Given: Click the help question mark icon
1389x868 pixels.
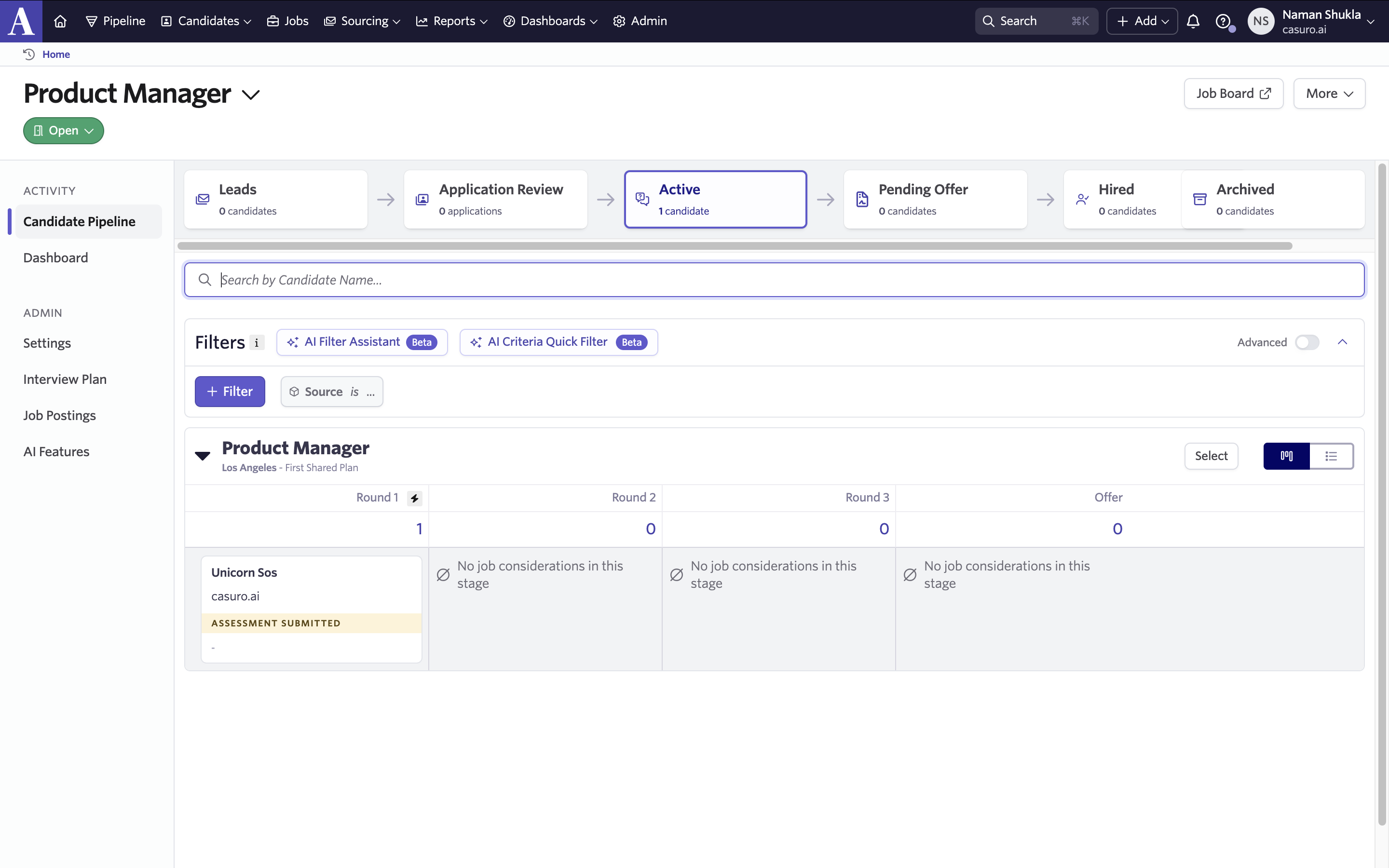Looking at the screenshot, I should tap(1223, 21).
